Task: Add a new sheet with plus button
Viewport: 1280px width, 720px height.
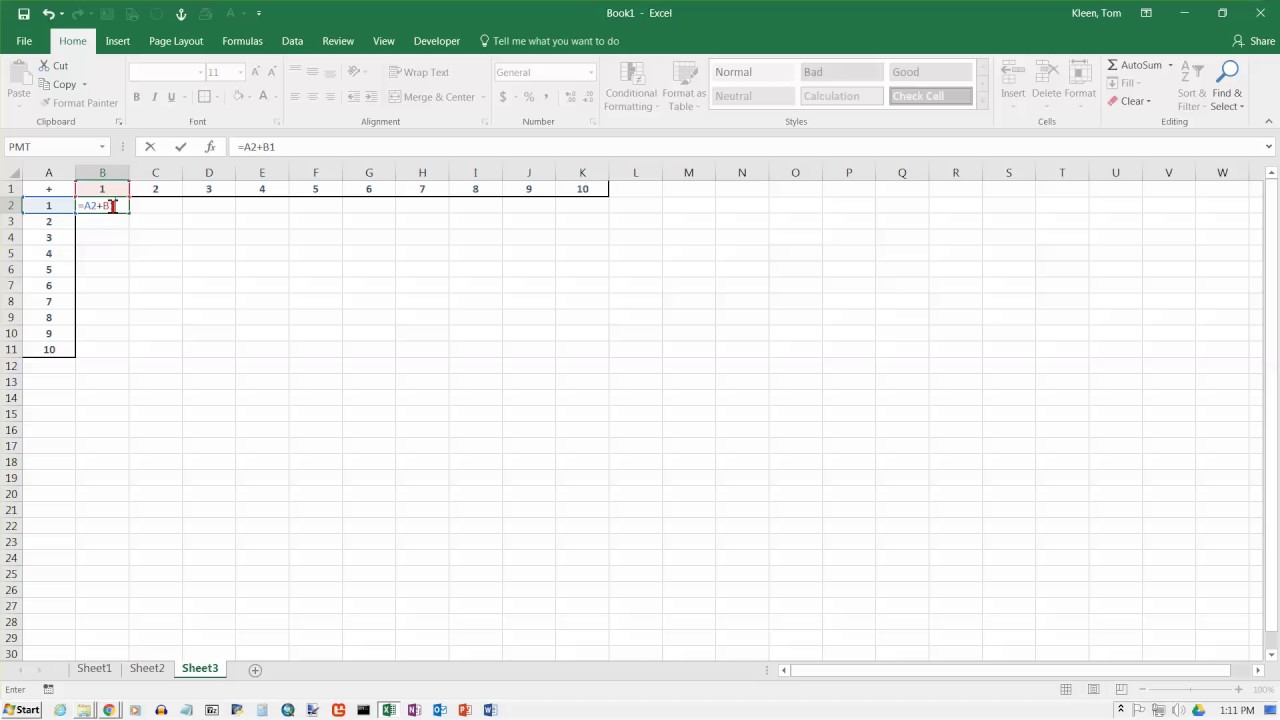Action: pos(255,670)
